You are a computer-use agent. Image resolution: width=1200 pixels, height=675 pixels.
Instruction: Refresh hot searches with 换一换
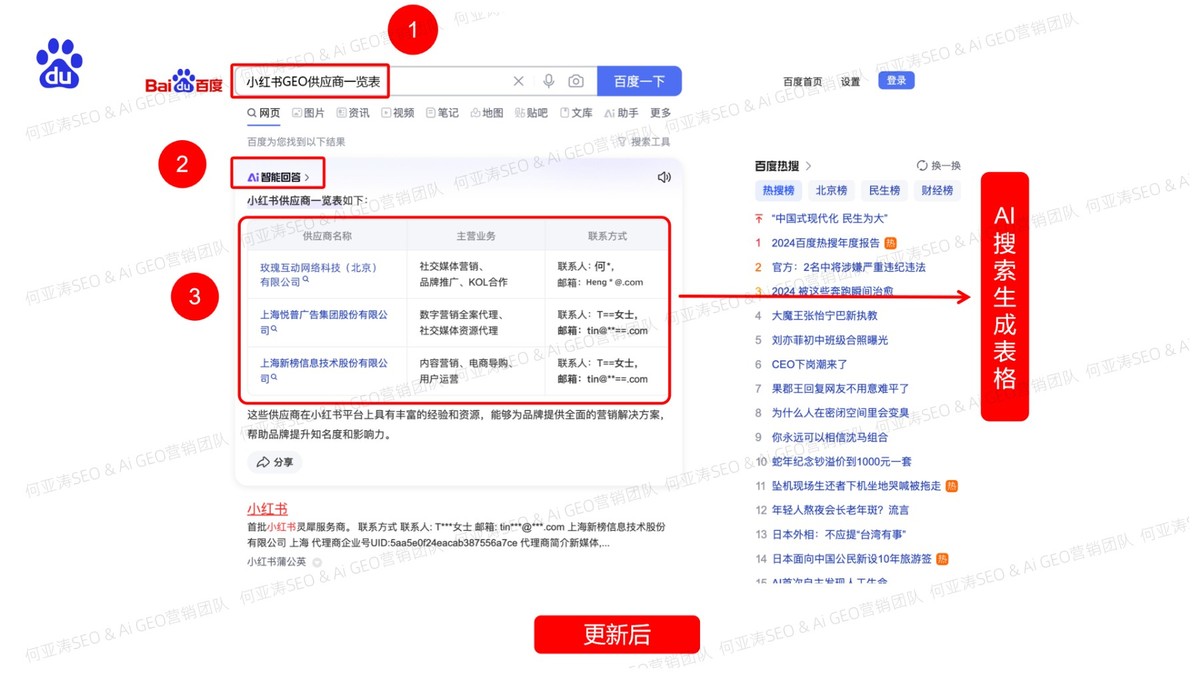click(x=939, y=166)
